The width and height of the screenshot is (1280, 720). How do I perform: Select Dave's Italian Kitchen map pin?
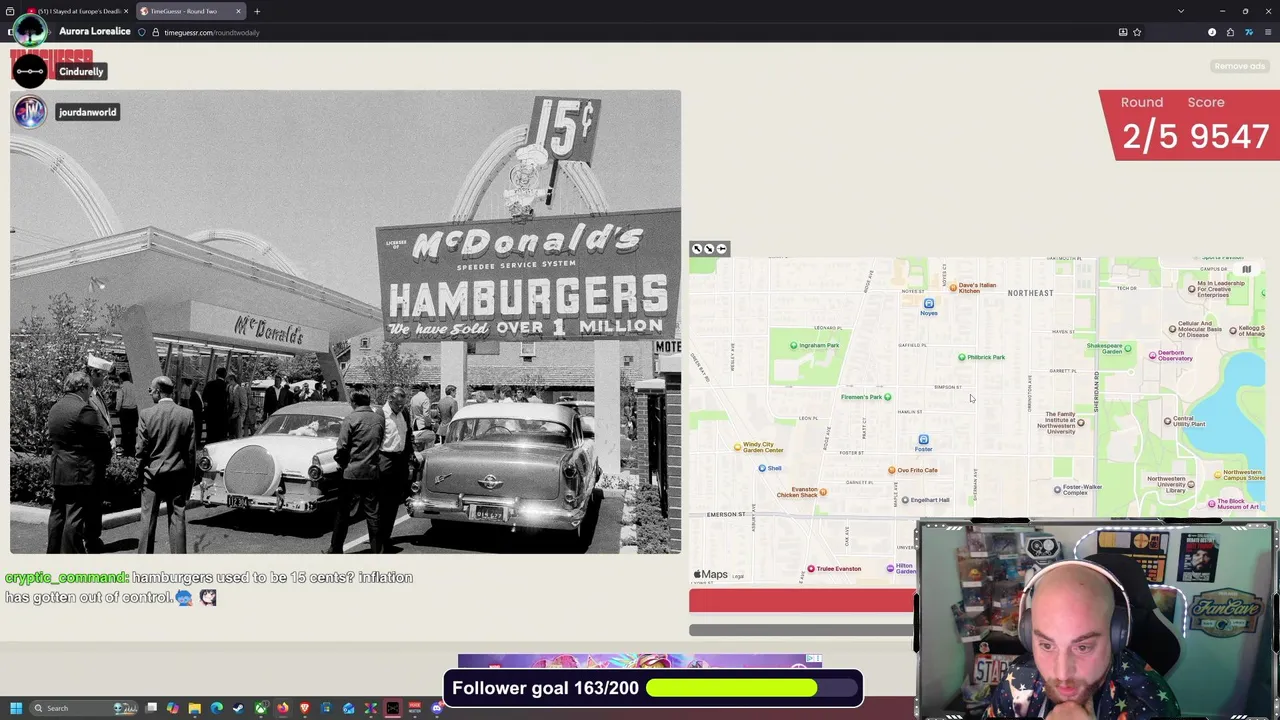point(953,287)
